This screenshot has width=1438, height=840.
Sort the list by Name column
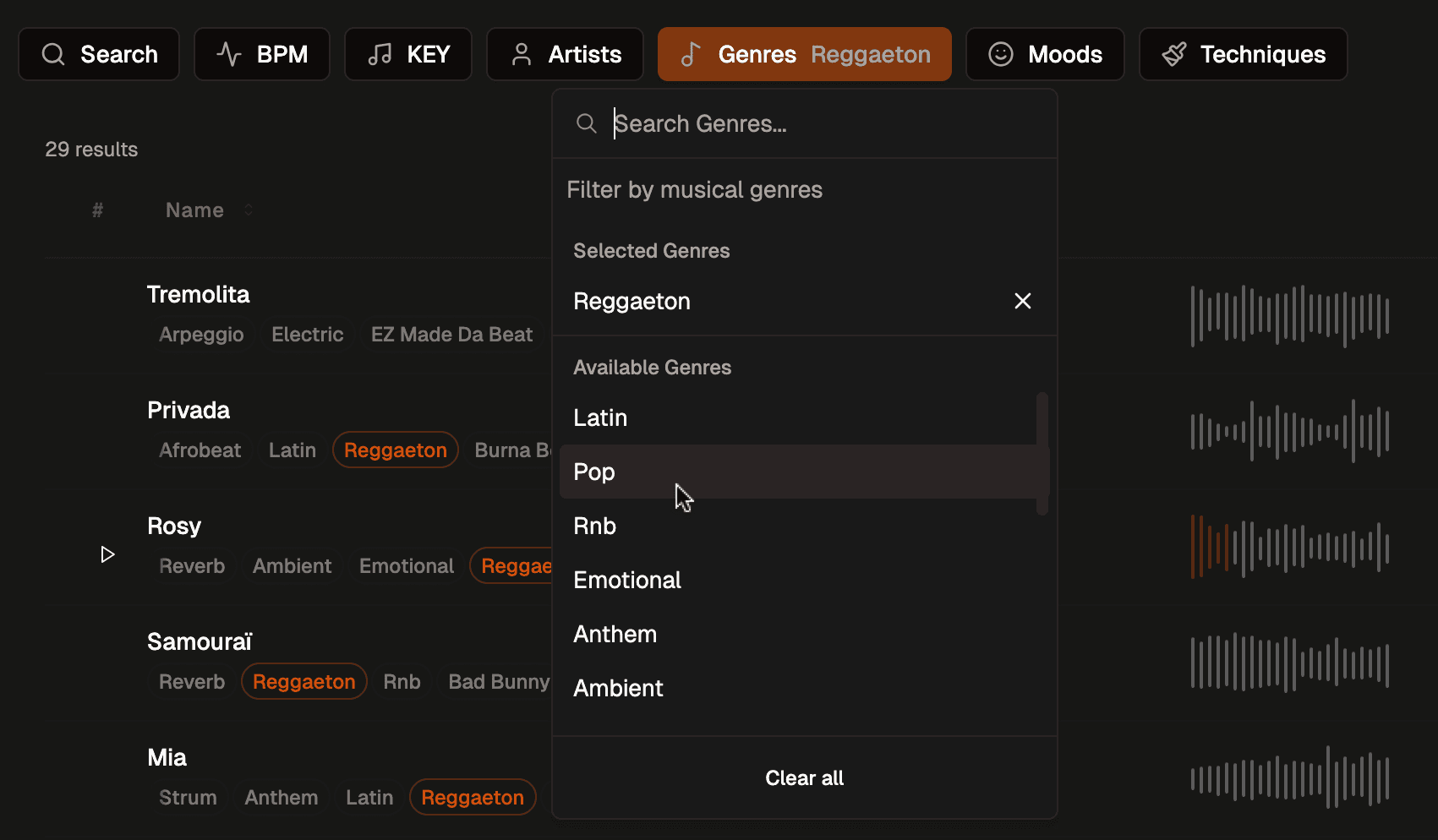click(195, 210)
